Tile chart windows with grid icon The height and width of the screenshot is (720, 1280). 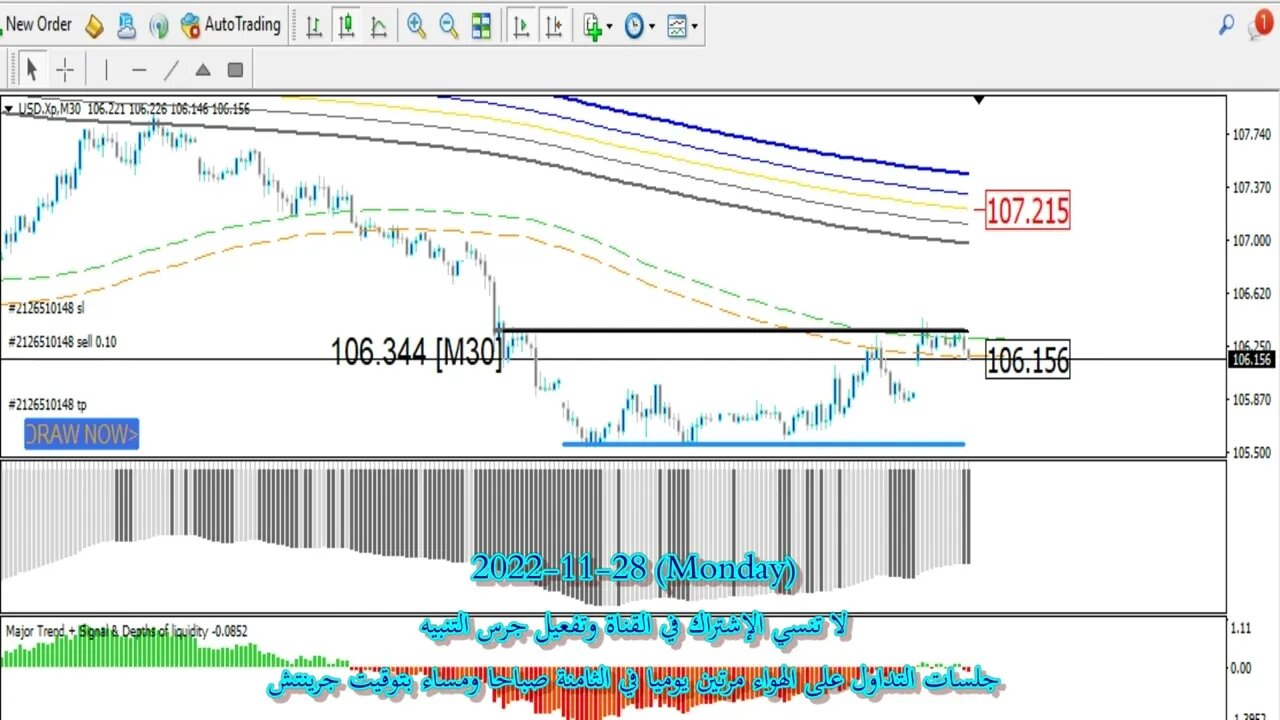tap(481, 26)
